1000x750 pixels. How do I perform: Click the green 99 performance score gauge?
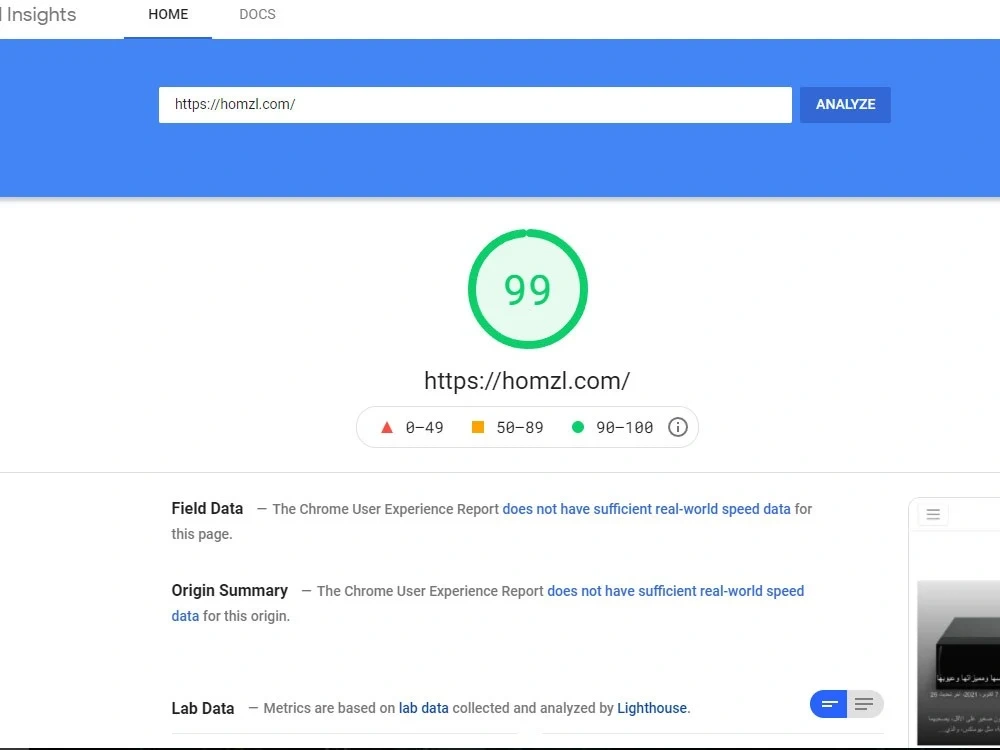(x=527, y=289)
